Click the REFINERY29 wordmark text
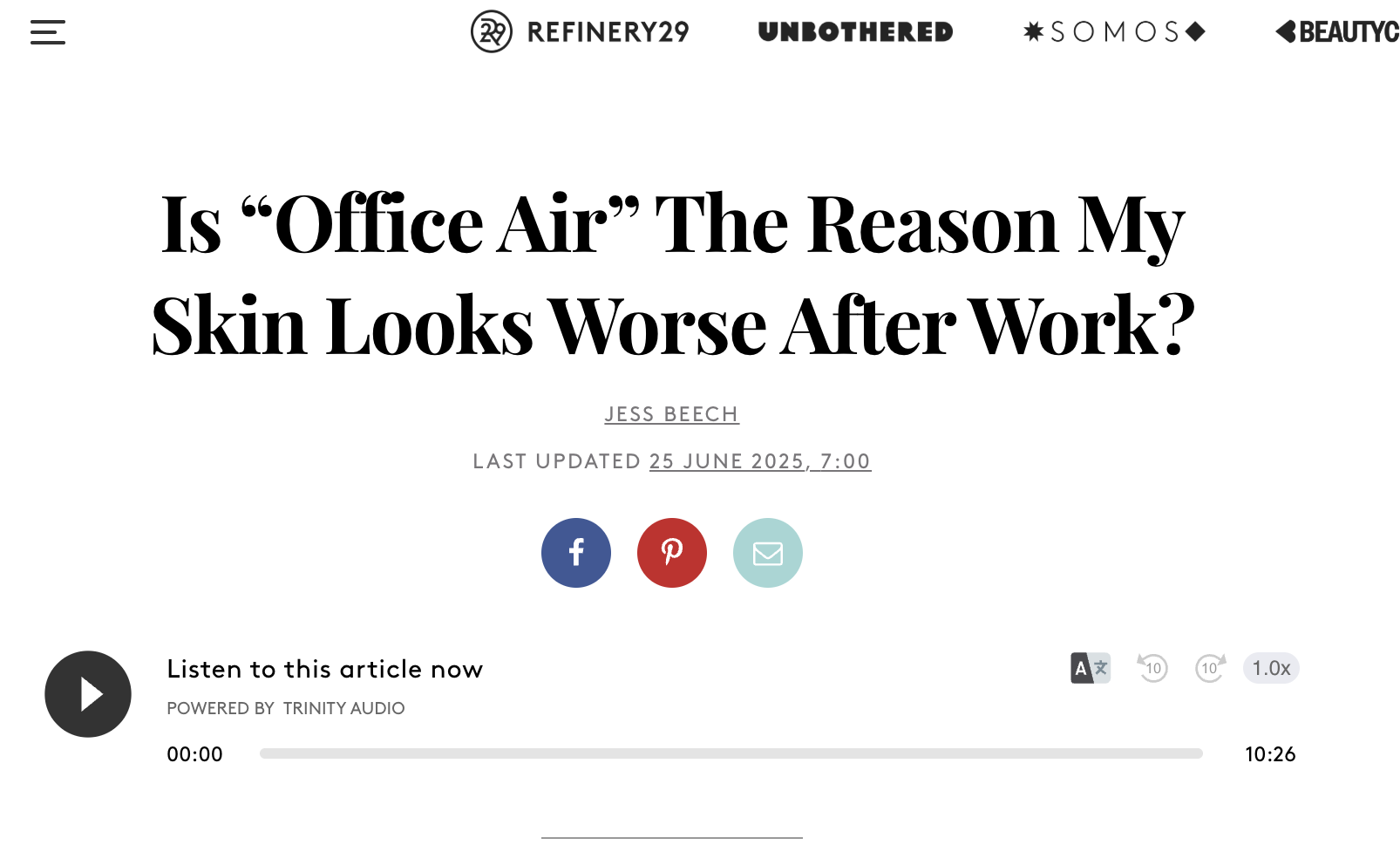 pos(608,32)
